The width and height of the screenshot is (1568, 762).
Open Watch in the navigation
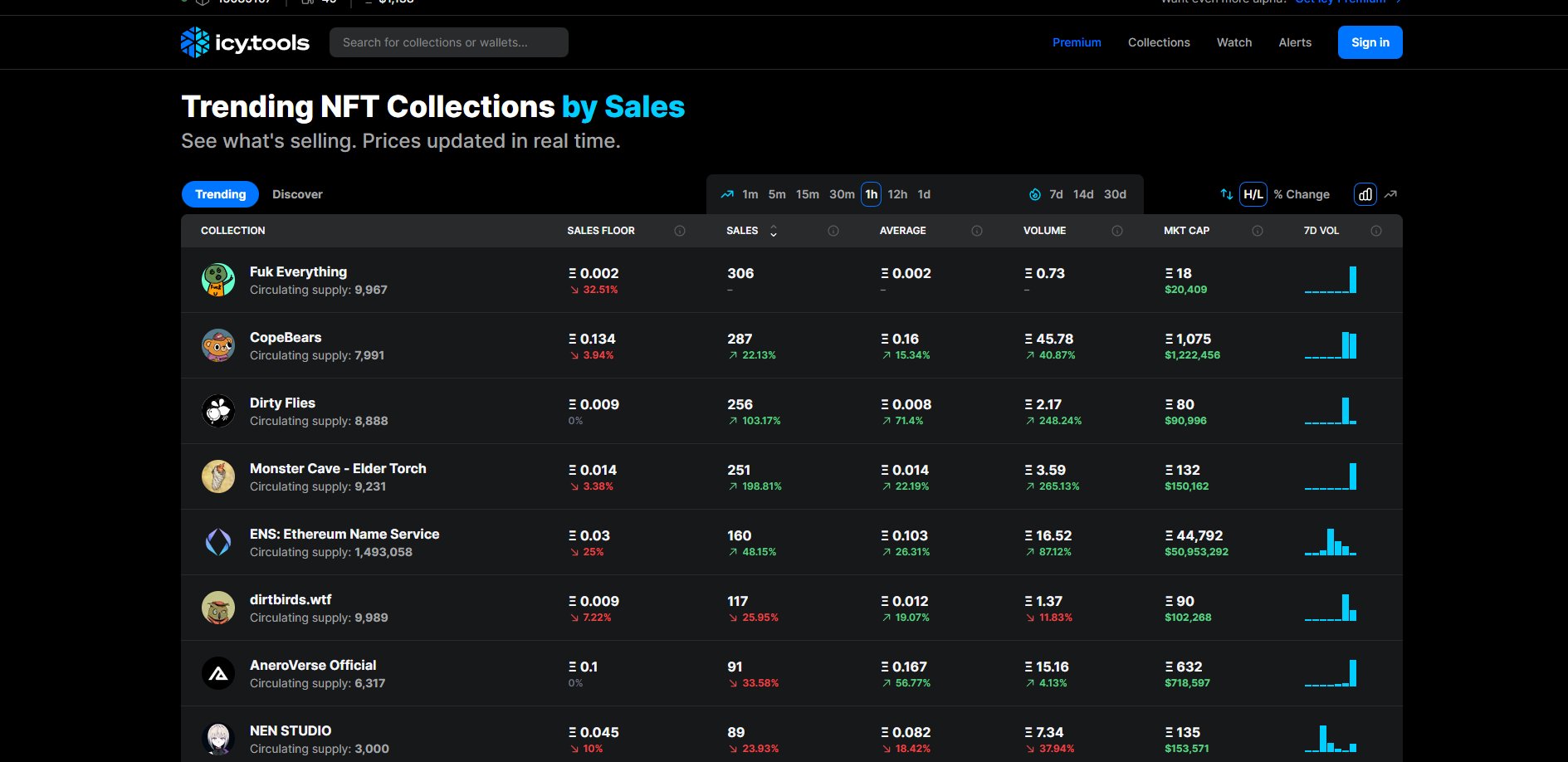click(x=1234, y=42)
